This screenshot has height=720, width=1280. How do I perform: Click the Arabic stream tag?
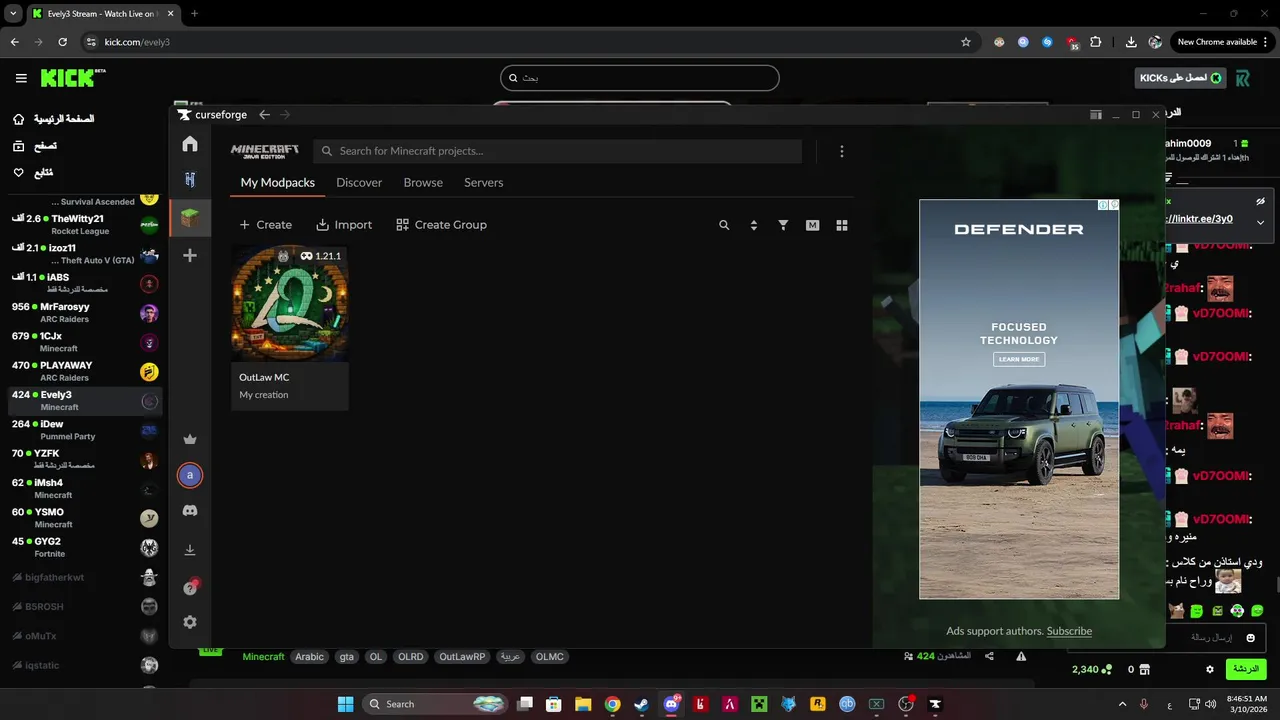pos(309,657)
